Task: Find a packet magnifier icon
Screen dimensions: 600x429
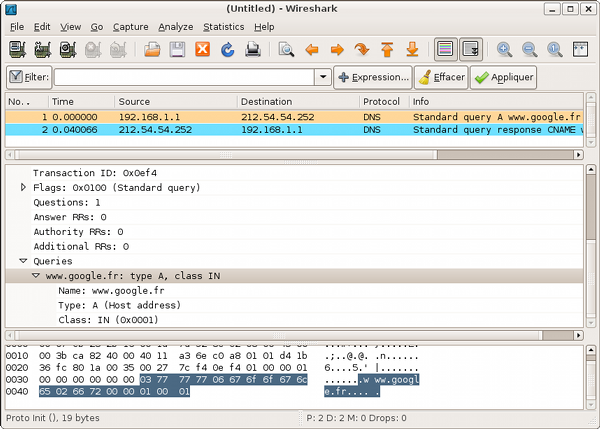Action: click(286, 50)
